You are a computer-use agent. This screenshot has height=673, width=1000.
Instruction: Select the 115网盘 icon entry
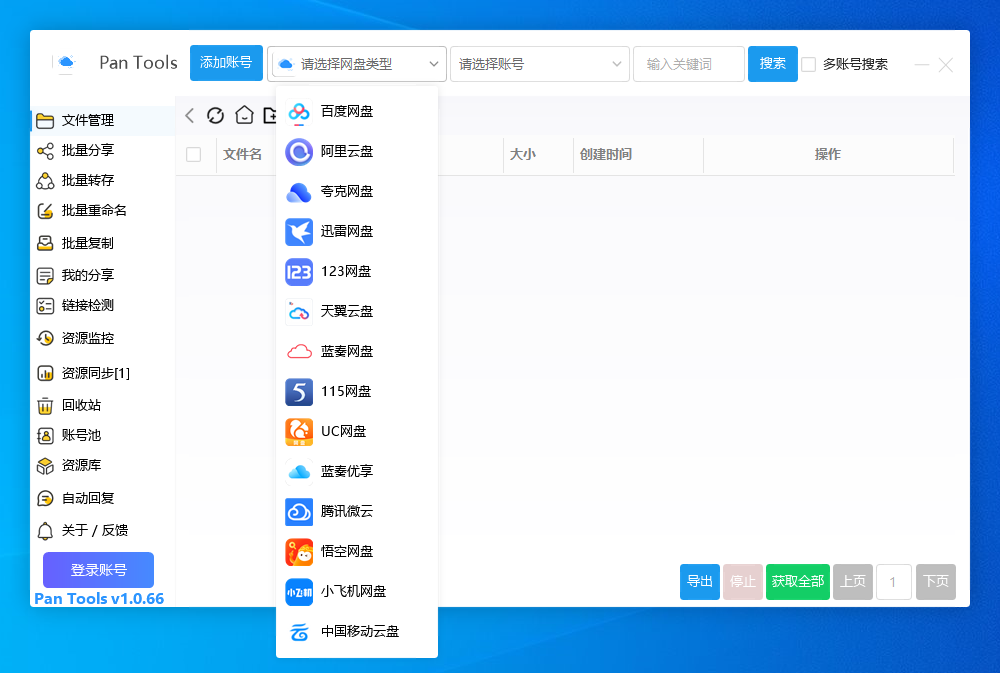coord(299,391)
